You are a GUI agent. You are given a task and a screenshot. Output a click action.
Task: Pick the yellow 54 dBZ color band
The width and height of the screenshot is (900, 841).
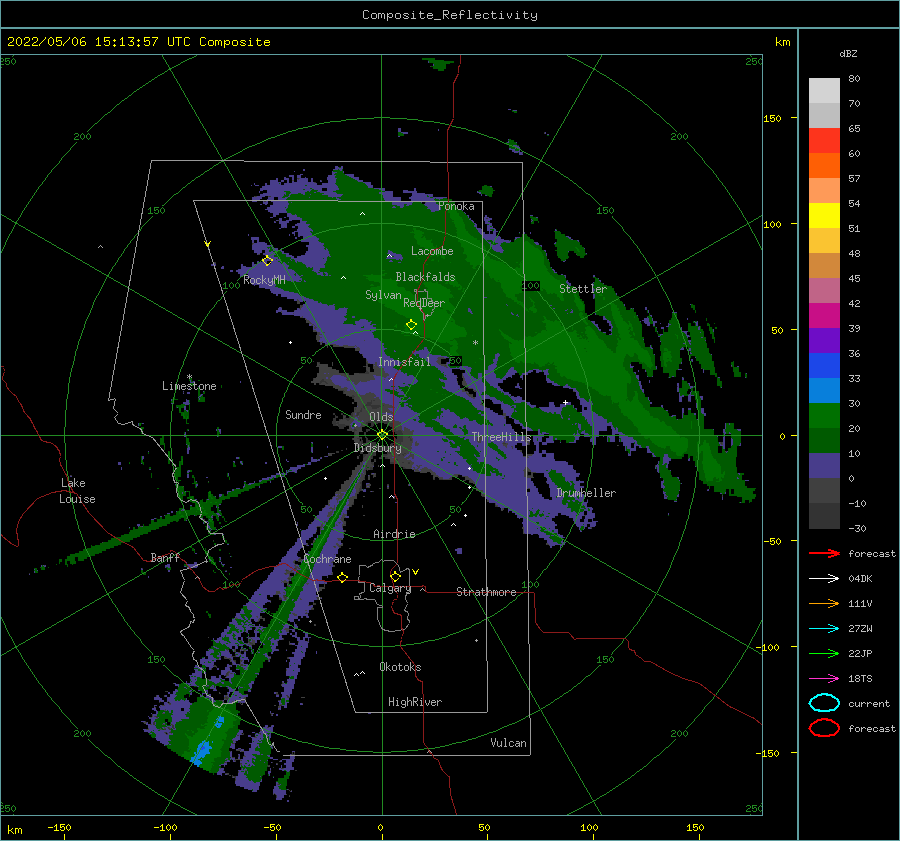pos(824,215)
